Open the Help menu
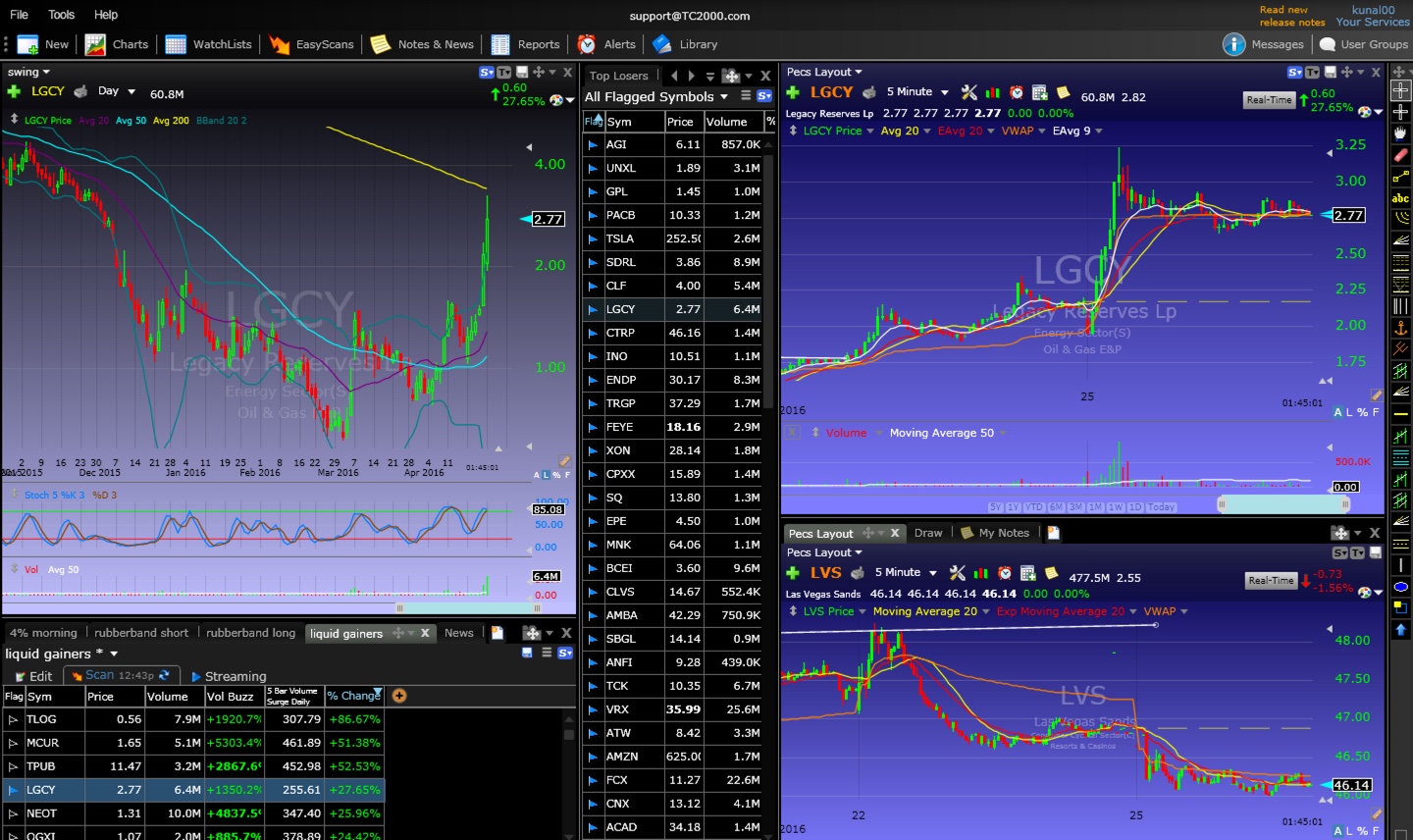Viewport: 1413px width, 840px height. coord(106,15)
